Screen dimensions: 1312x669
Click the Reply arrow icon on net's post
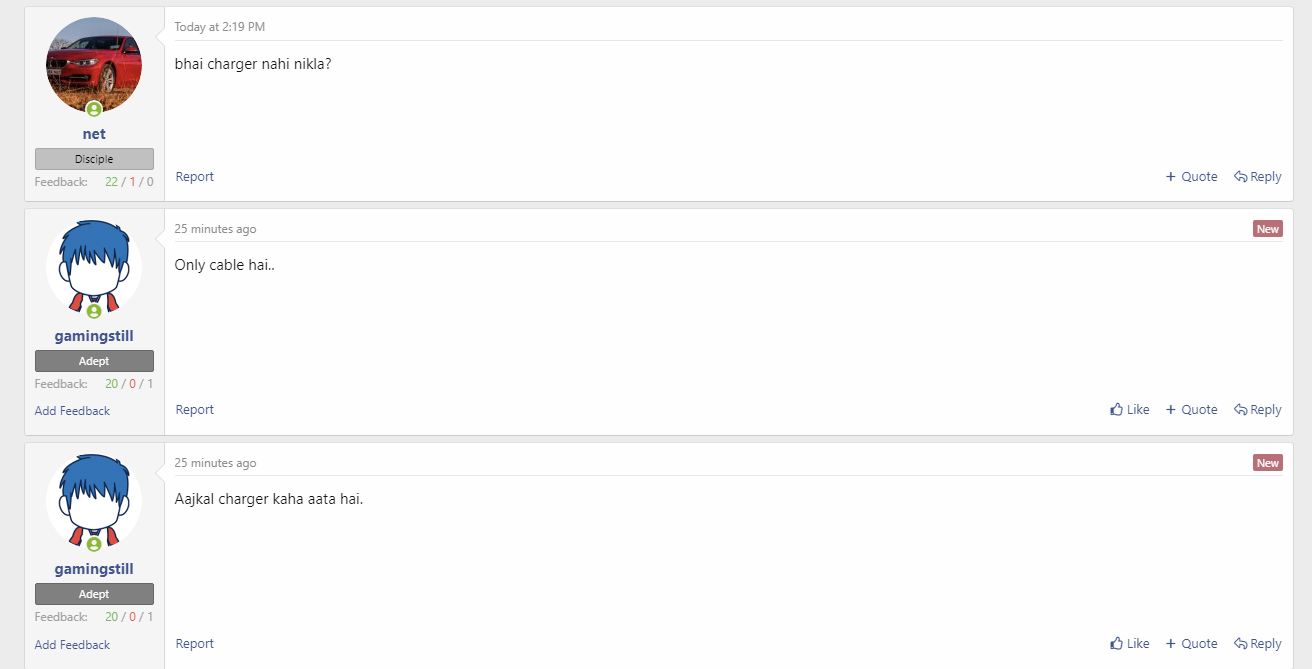click(1240, 176)
